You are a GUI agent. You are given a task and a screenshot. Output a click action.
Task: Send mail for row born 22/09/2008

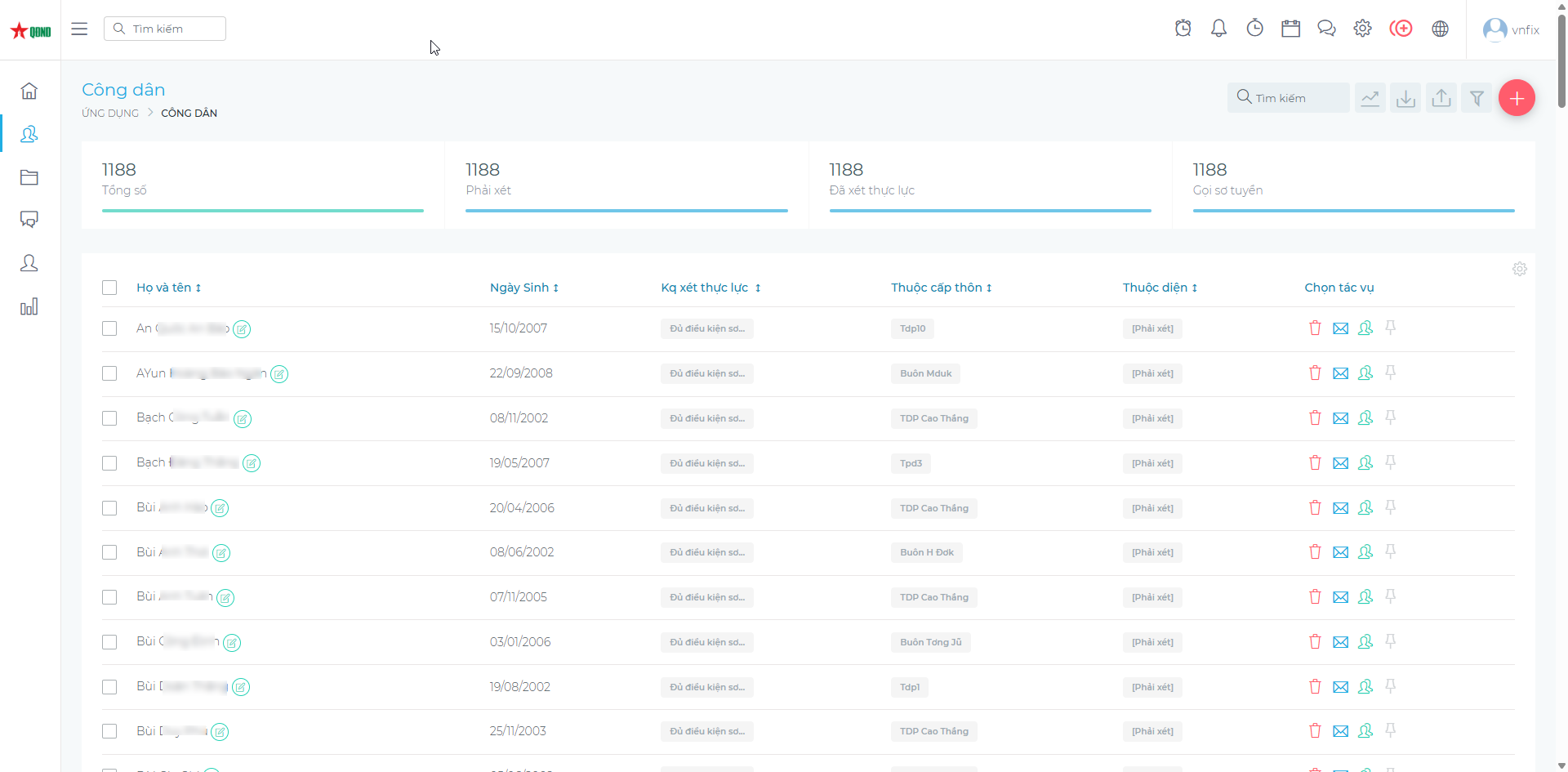pyautogui.click(x=1340, y=373)
